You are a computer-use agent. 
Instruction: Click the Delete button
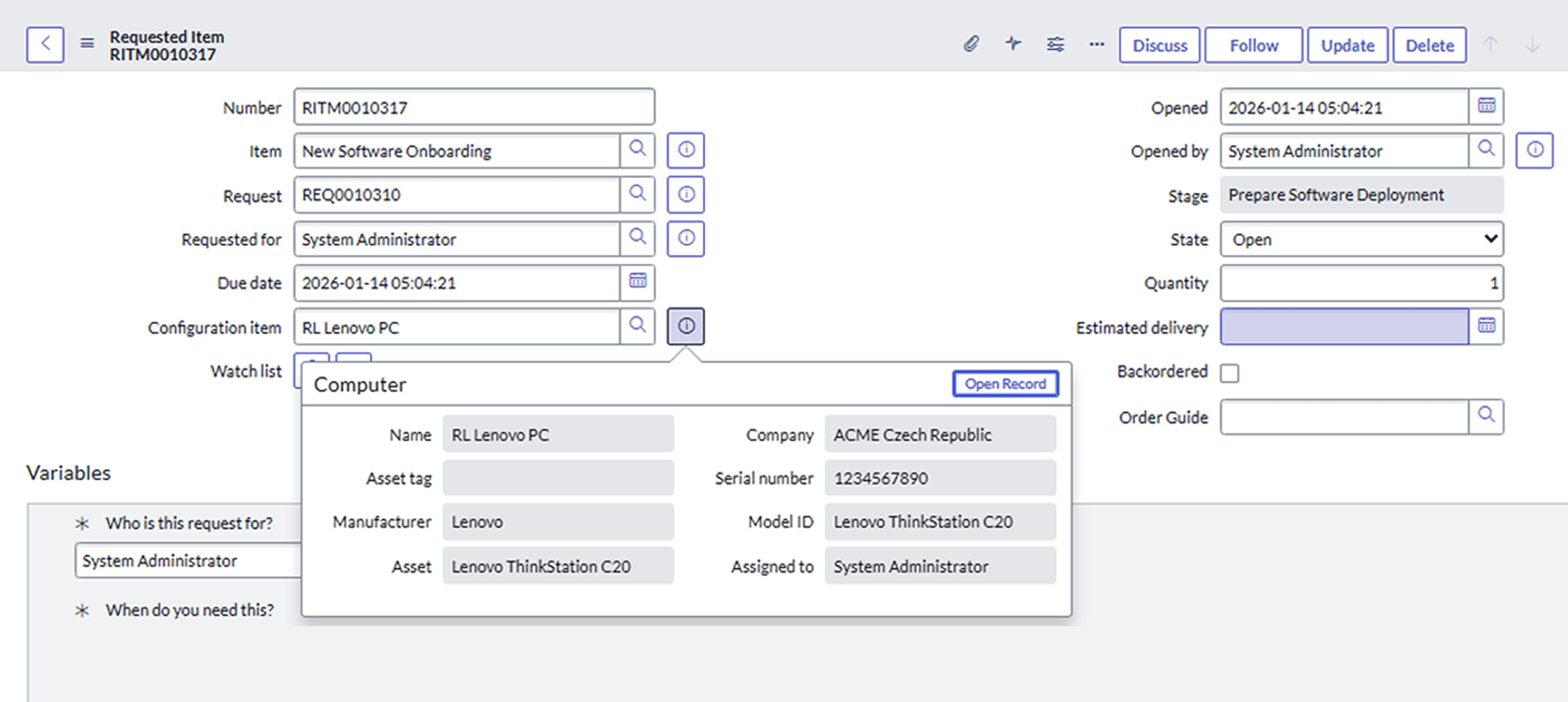coord(1429,46)
